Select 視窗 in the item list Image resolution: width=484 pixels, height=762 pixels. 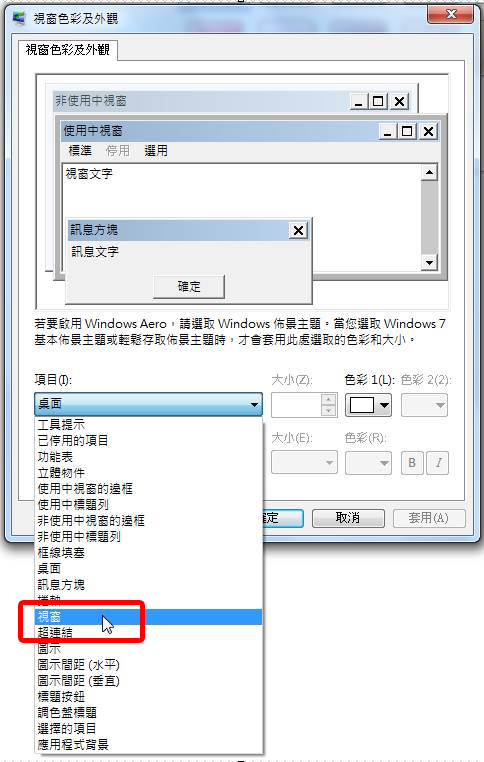pos(149,617)
